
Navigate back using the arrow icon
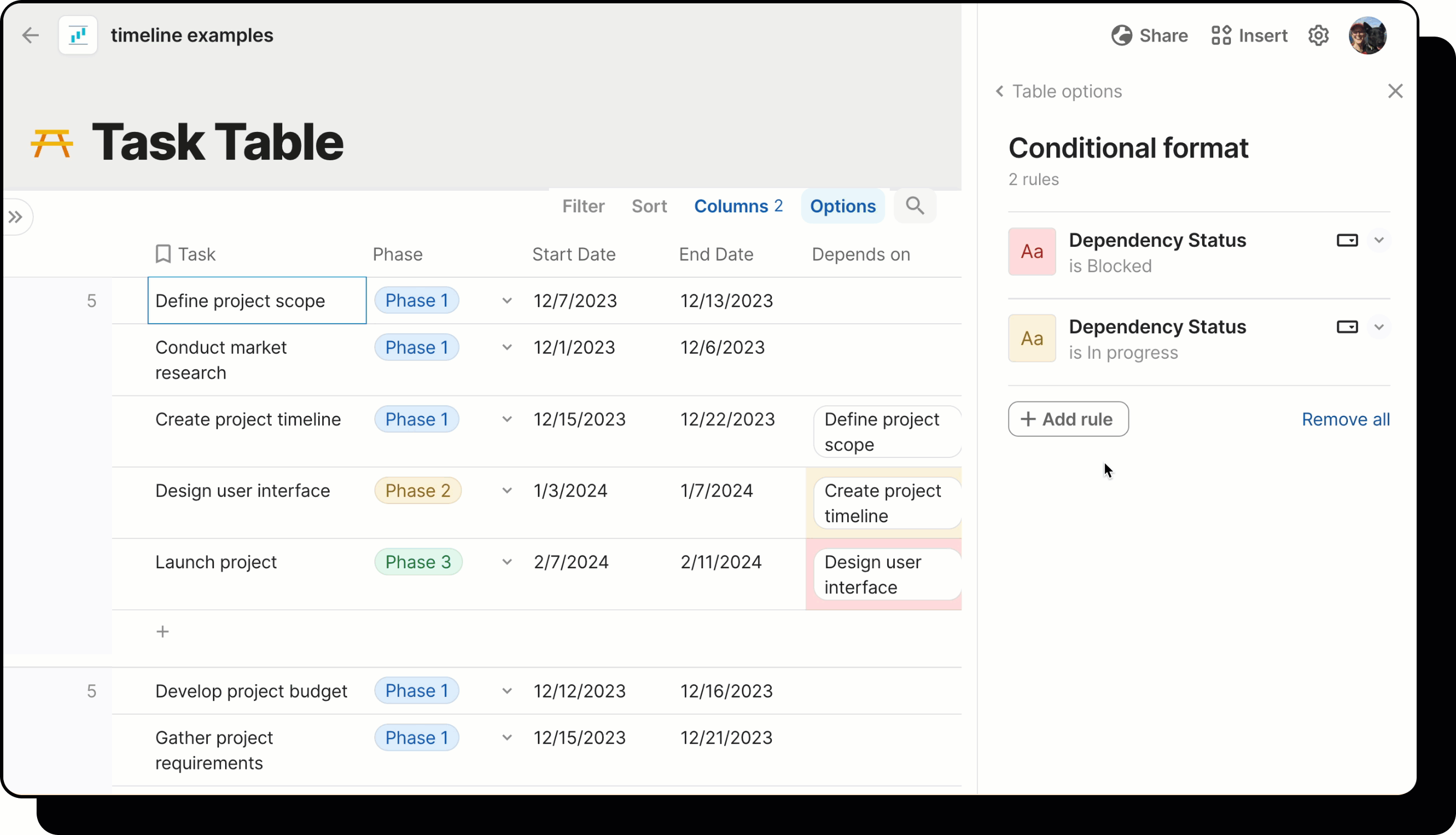coord(30,35)
